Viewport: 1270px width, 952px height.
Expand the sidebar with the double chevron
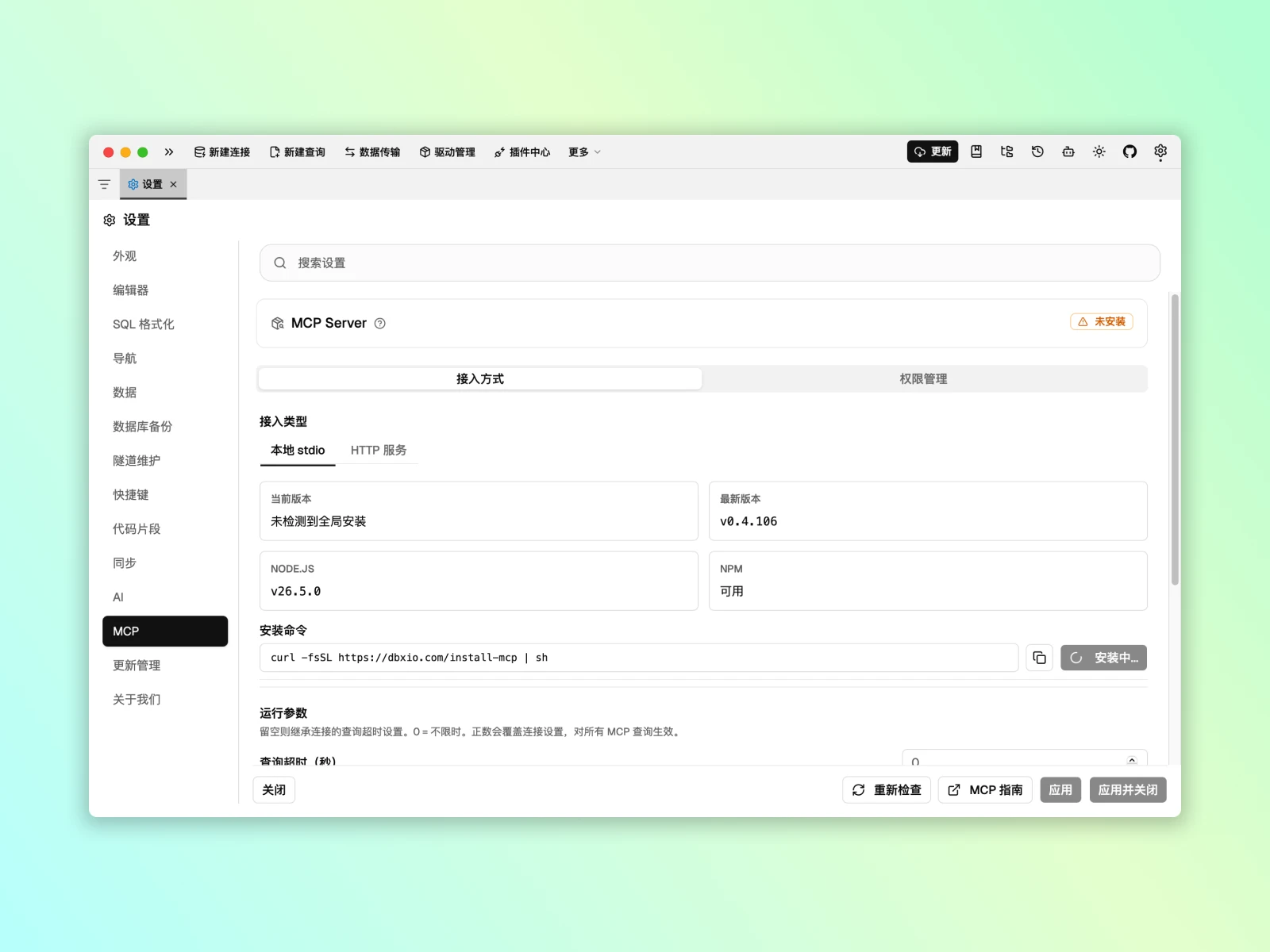click(x=169, y=152)
